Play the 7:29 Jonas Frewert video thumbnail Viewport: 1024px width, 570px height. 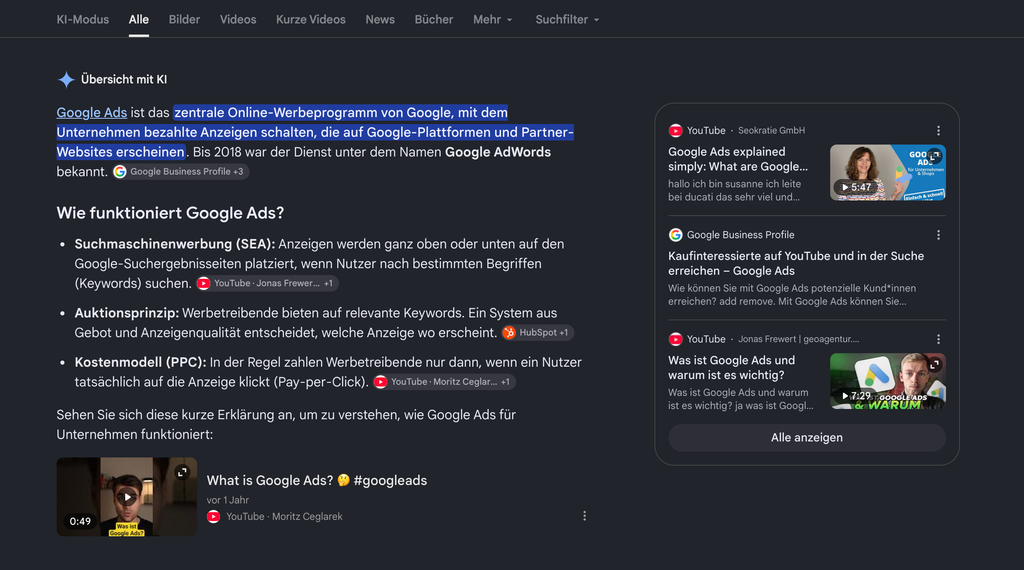(888, 381)
